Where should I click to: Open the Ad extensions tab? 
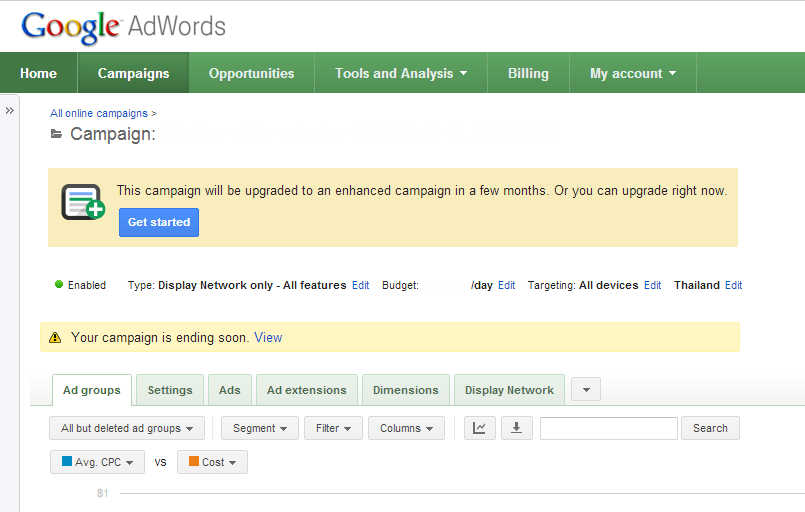click(306, 390)
